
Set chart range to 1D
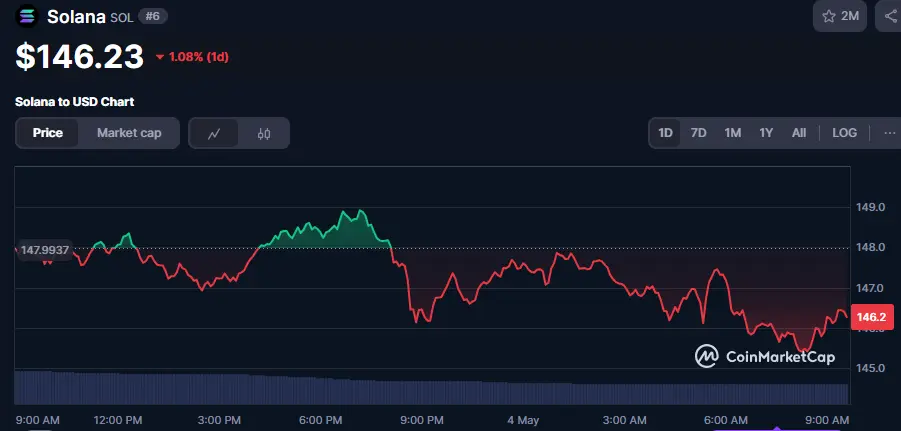[665, 133]
